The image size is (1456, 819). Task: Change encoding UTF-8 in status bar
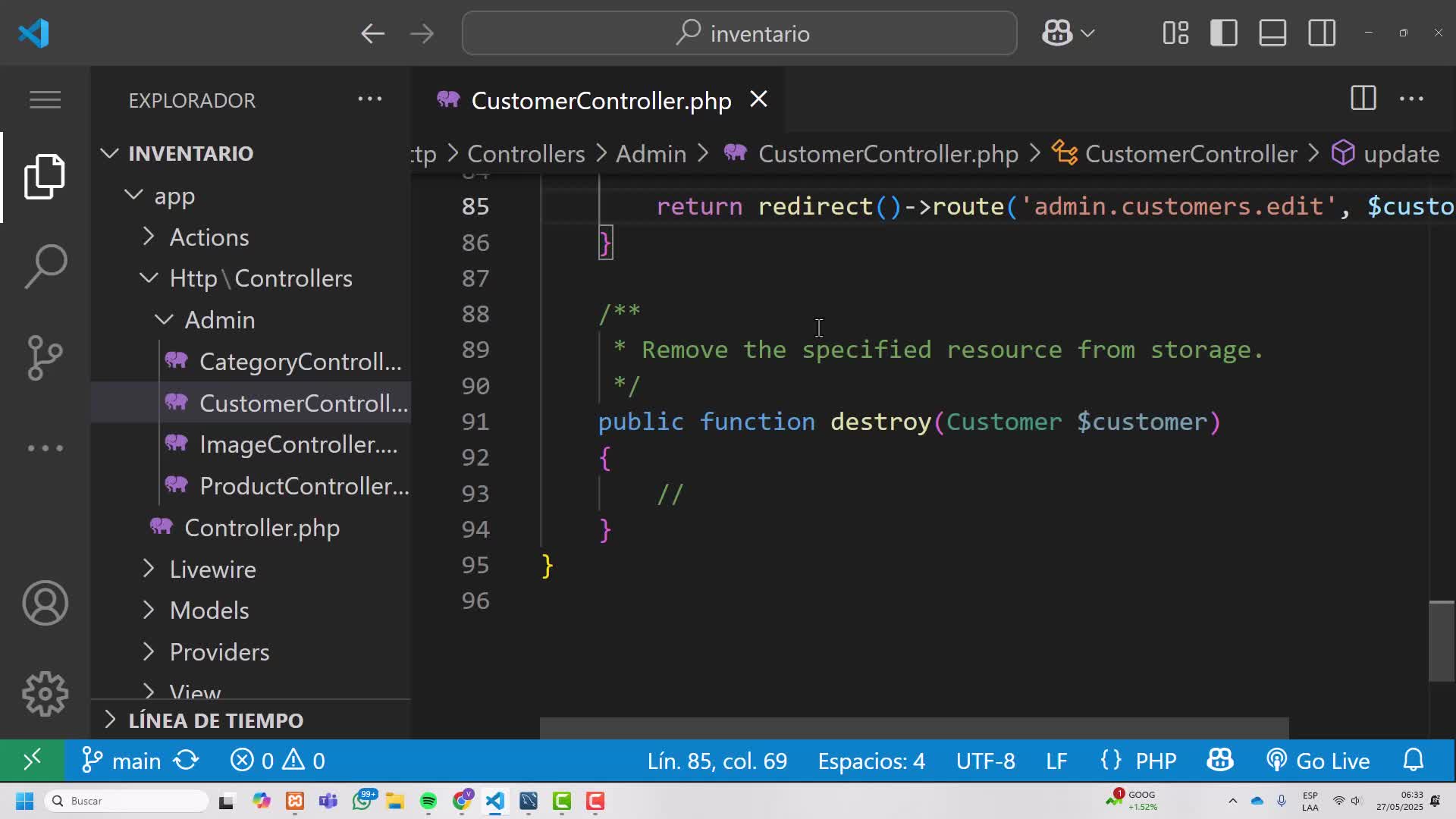(985, 761)
